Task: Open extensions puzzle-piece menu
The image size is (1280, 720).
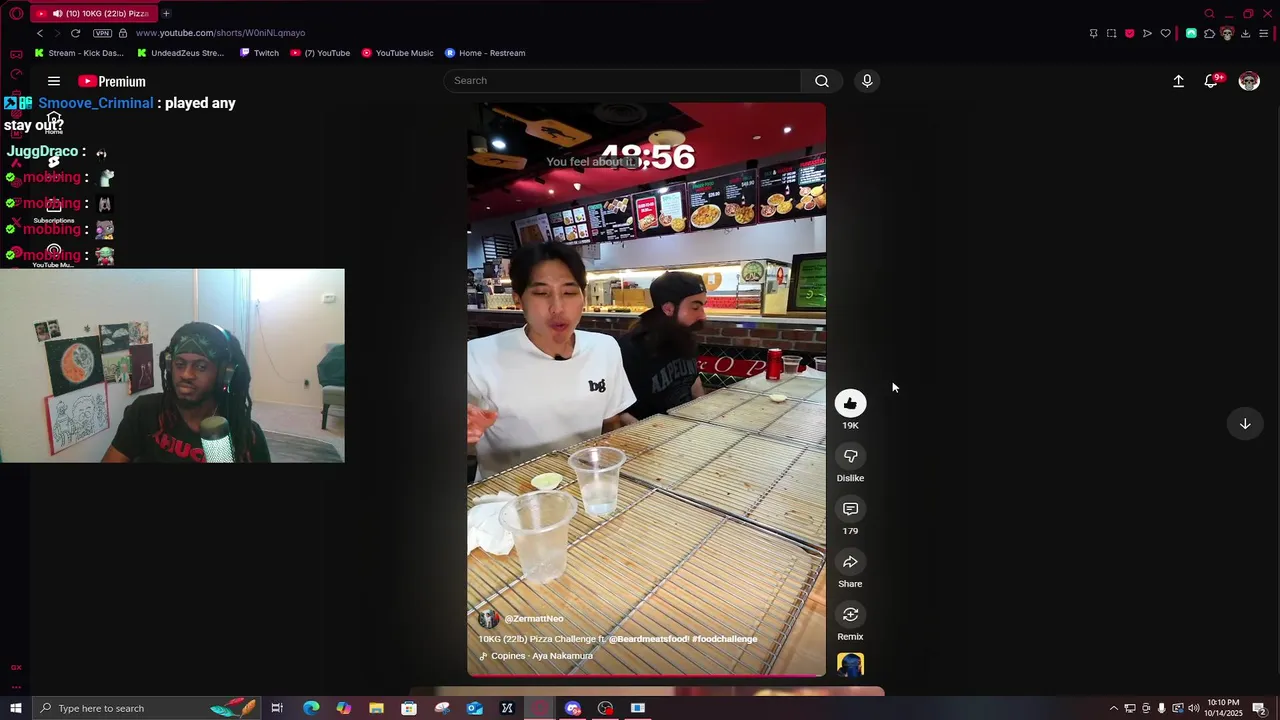Action: click(x=1209, y=33)
